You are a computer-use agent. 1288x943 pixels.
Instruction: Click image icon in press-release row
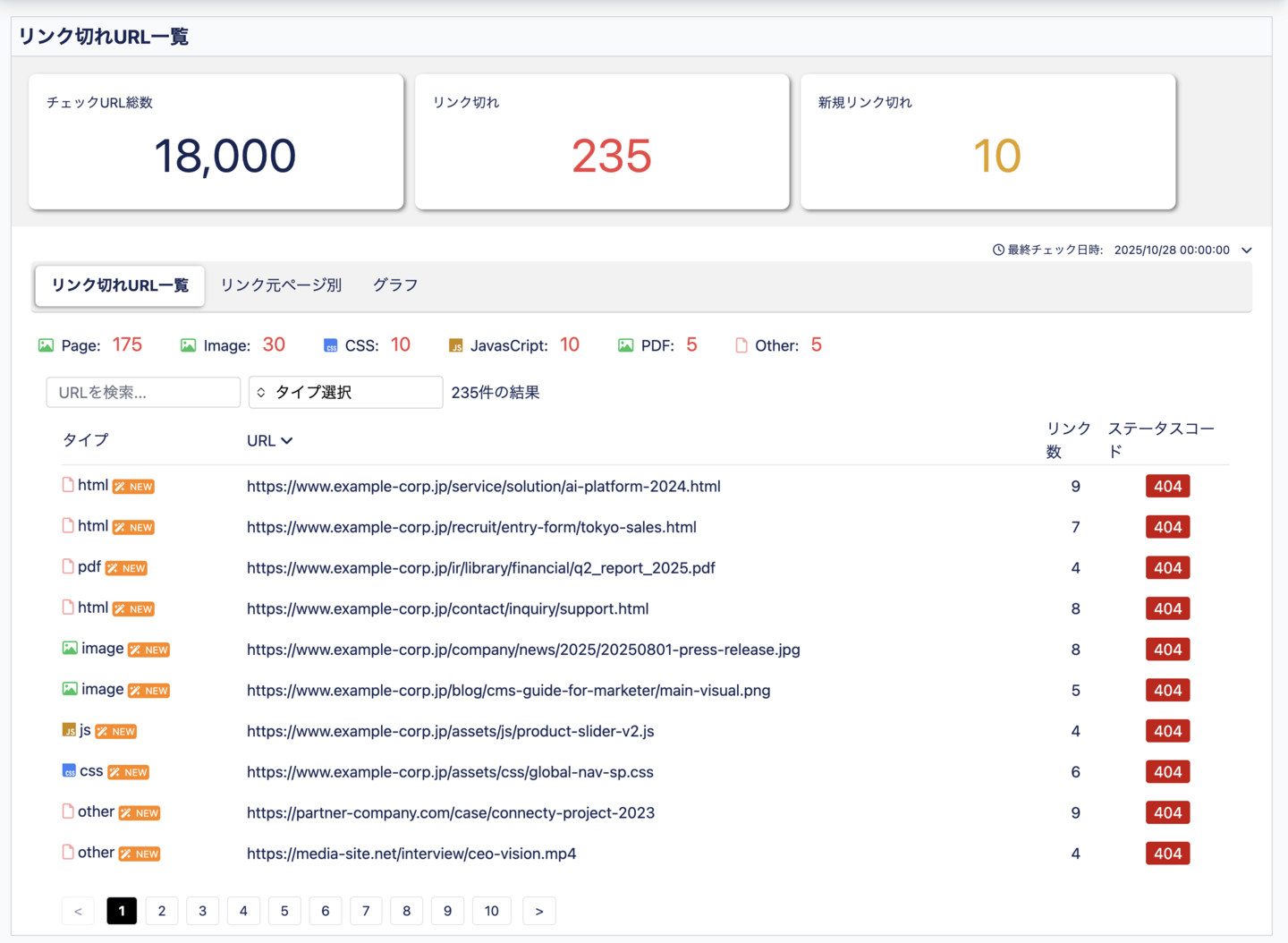pos(69,649)
